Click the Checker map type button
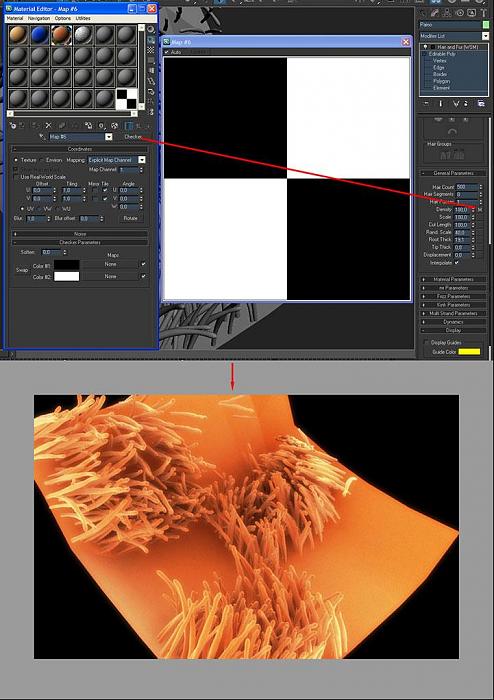494x700 pixels. (133, 137)
